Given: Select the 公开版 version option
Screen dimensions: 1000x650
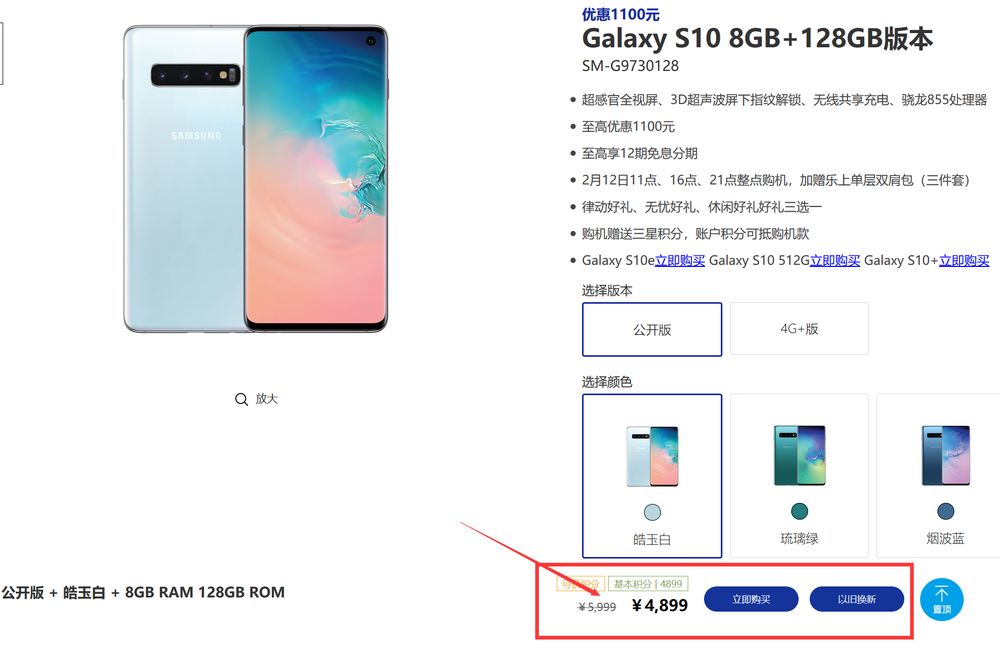Looking at the screenshot, I should tap(652, 329).
